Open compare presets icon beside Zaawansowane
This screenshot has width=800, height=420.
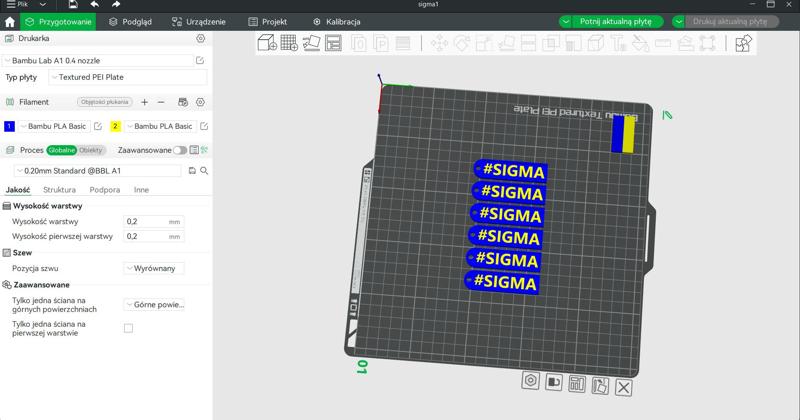pos(205,150)
